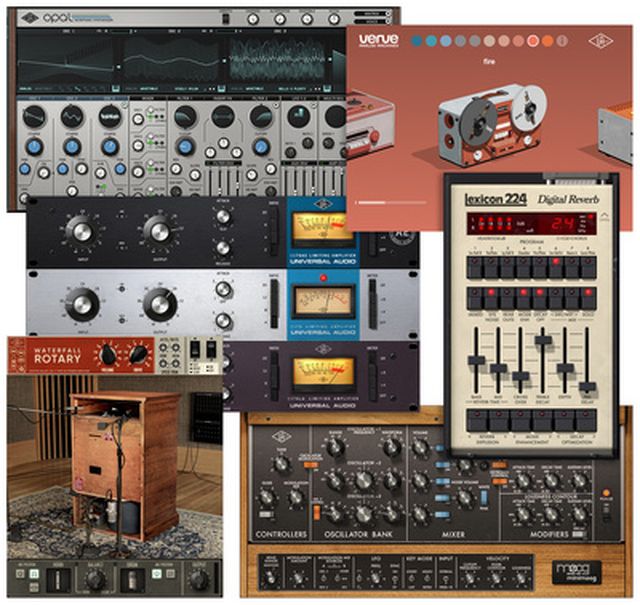The image size is (640, 605).
Task: Click Minimoog CONTROLLERS section label
Action: (281, 534)
